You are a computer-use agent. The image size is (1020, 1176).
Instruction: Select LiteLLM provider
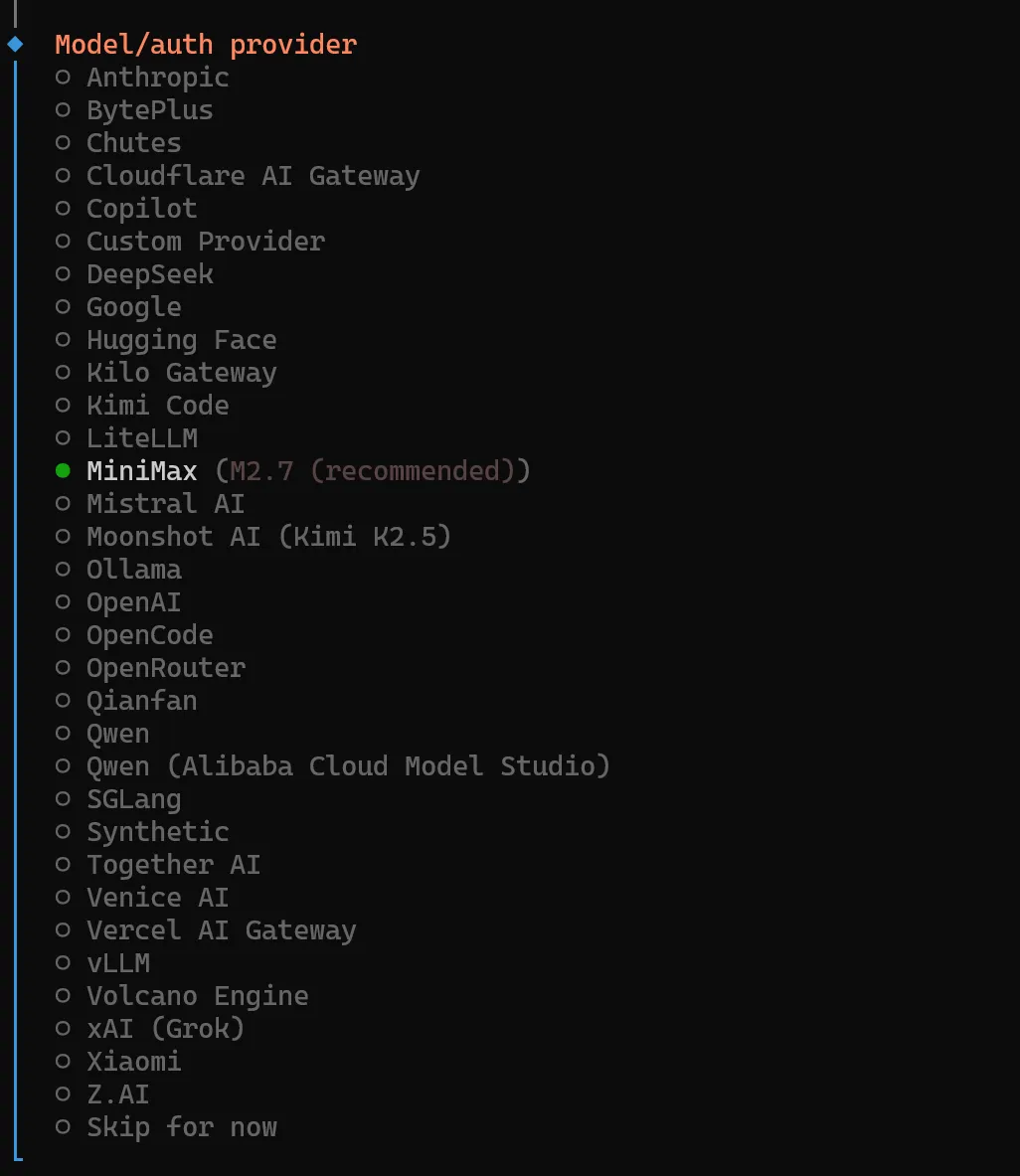pos(141,438)
